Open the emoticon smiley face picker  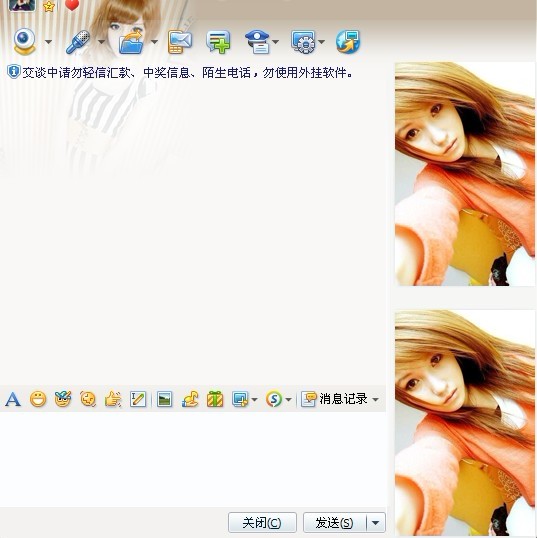38,399
